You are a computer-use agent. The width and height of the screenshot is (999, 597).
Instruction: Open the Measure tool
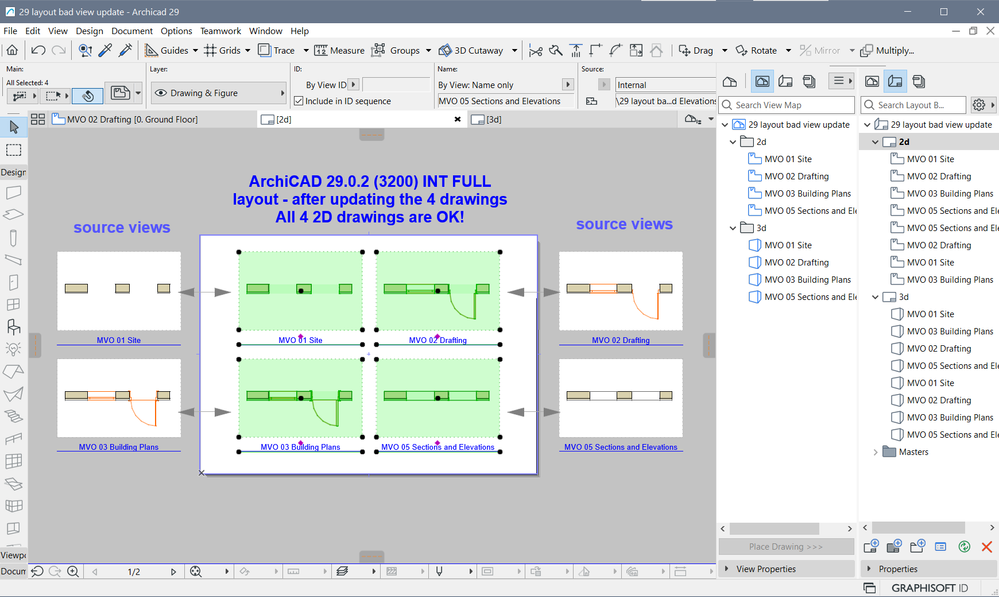click(x=340, y=50)
